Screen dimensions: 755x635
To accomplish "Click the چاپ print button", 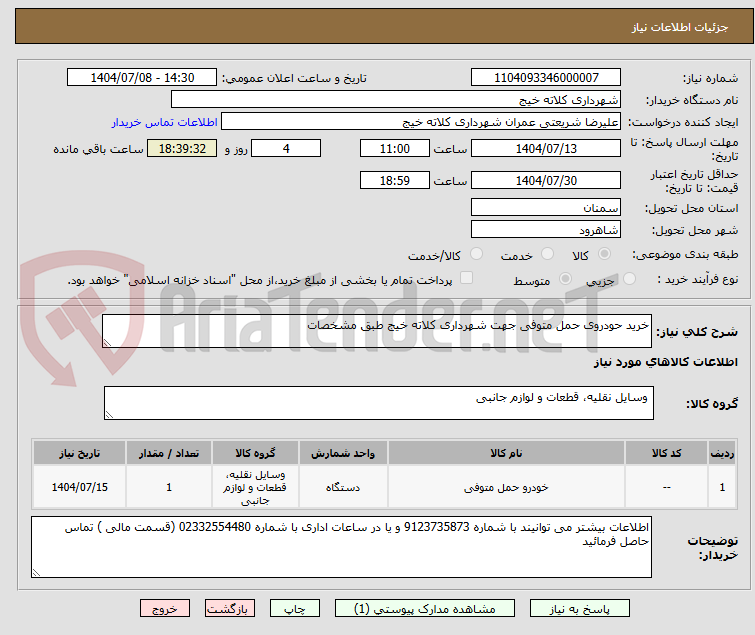I will coord(295,609).
